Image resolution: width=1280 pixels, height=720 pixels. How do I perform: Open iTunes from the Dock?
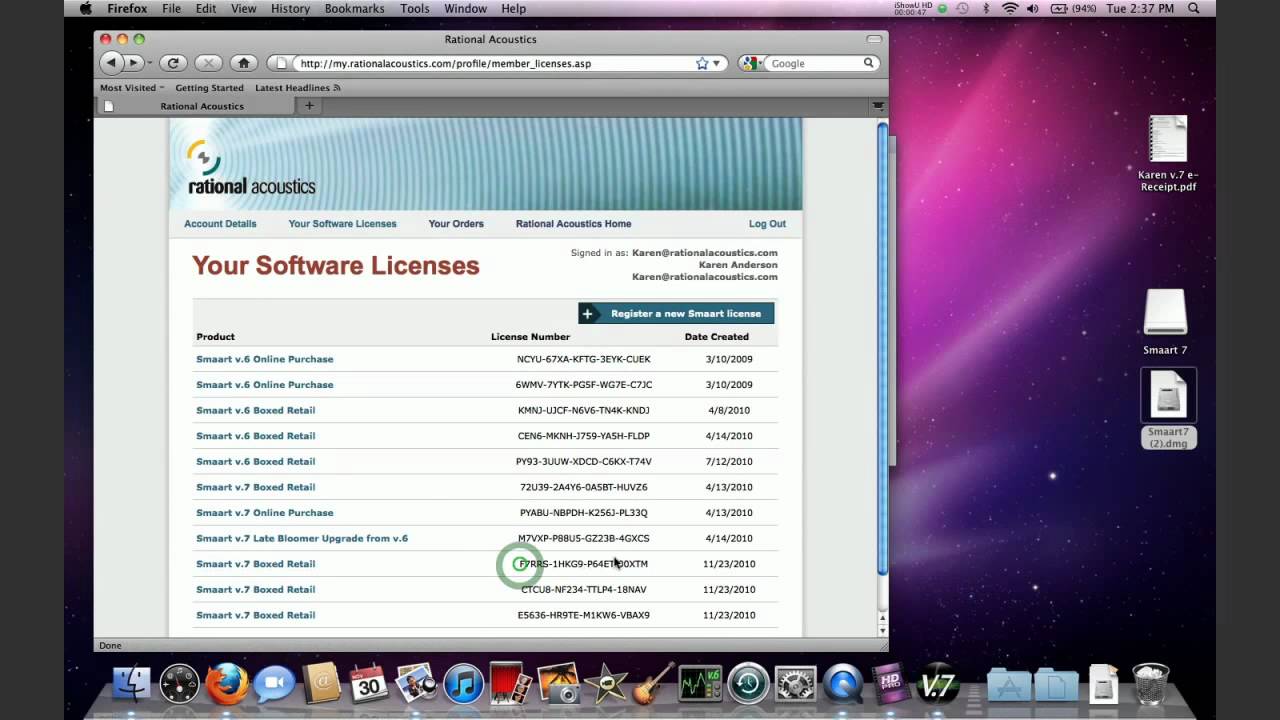(x=464, y=684)
